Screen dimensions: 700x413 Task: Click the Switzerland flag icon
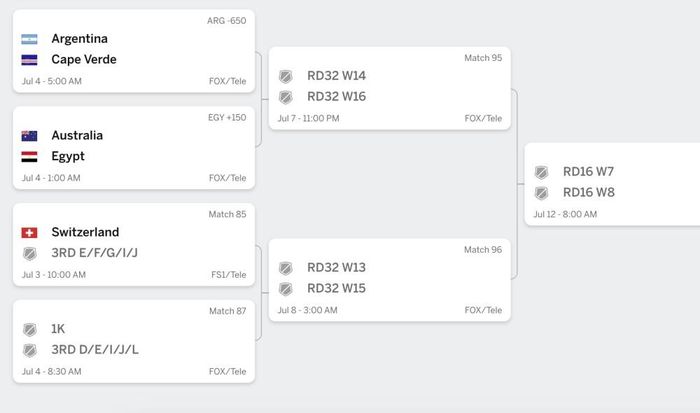[29, 233]
